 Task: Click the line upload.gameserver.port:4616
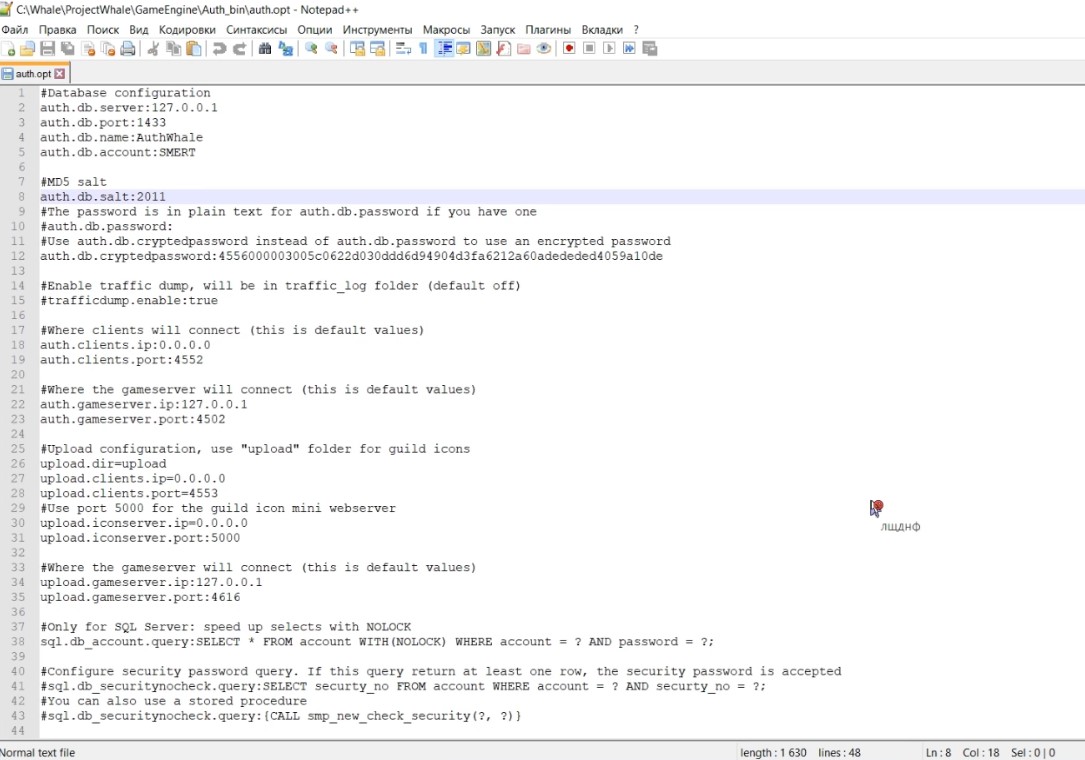140,597
